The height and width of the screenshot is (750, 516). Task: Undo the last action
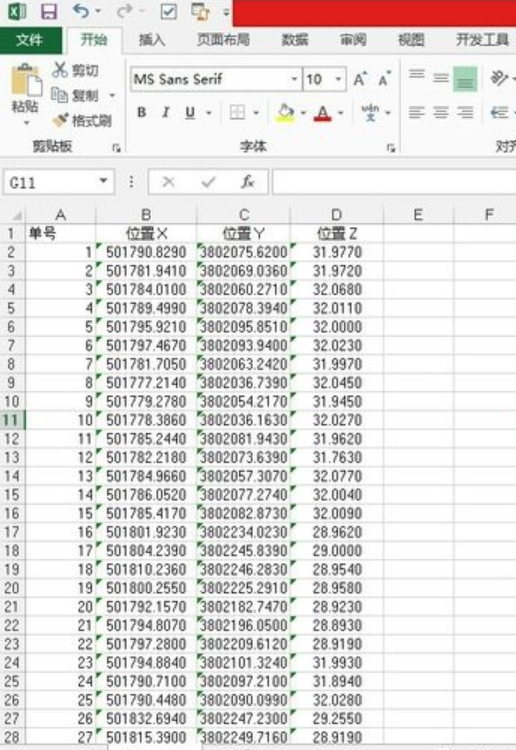[81, 11]
